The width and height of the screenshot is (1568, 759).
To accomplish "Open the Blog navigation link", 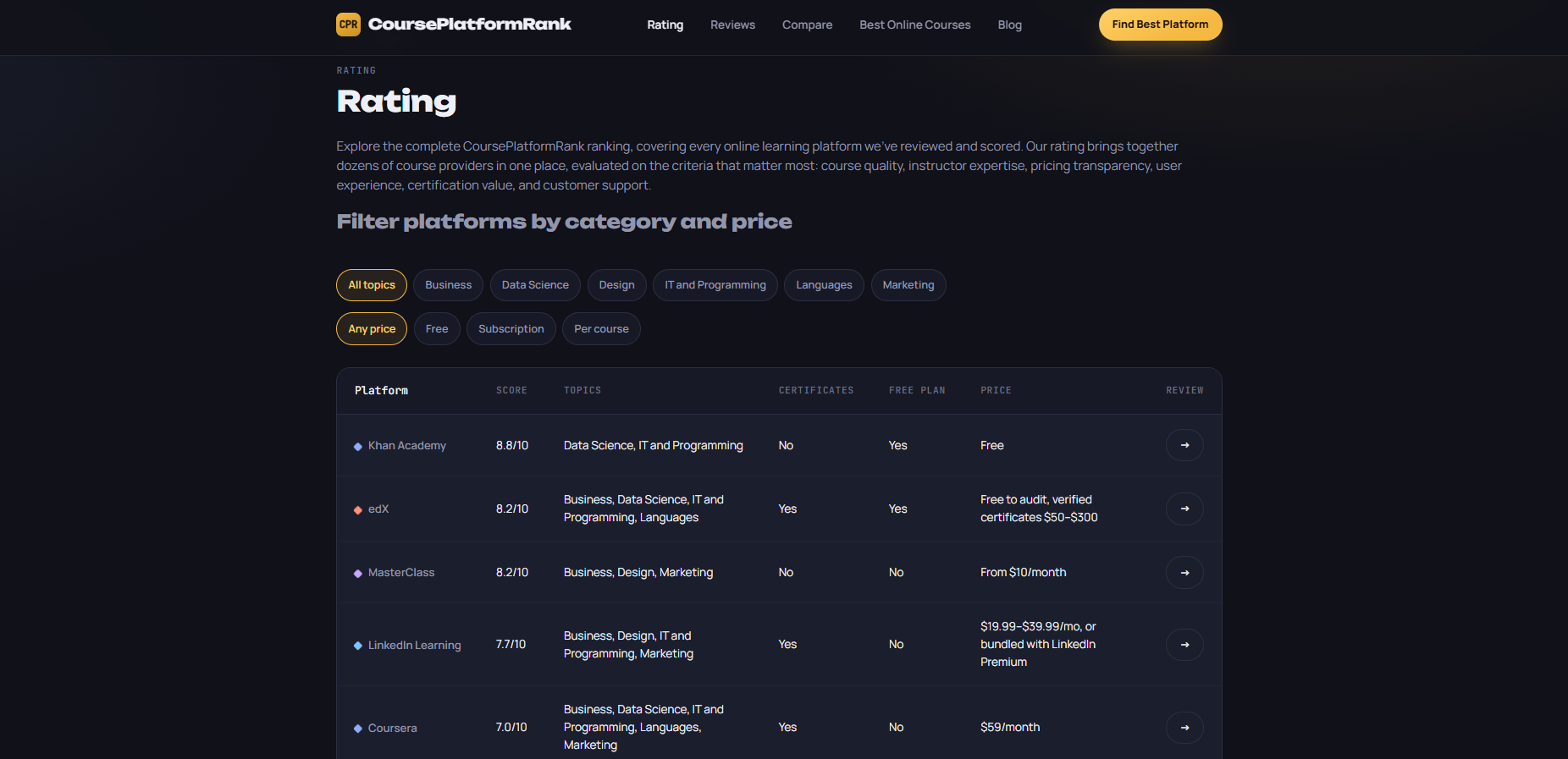I will pyautogui.click(x=1009, y=25).
